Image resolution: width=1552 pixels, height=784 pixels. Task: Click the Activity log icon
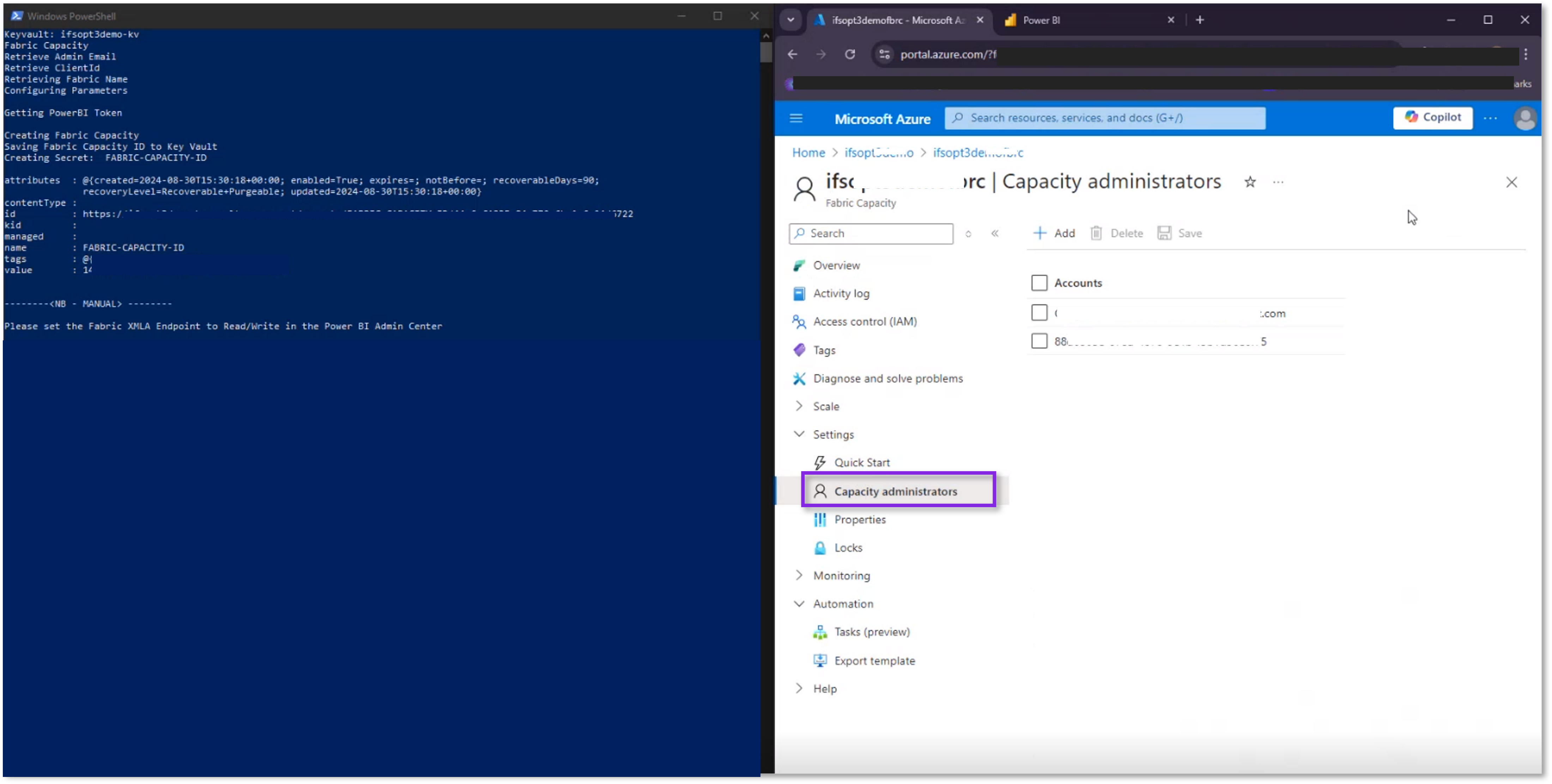799,293
